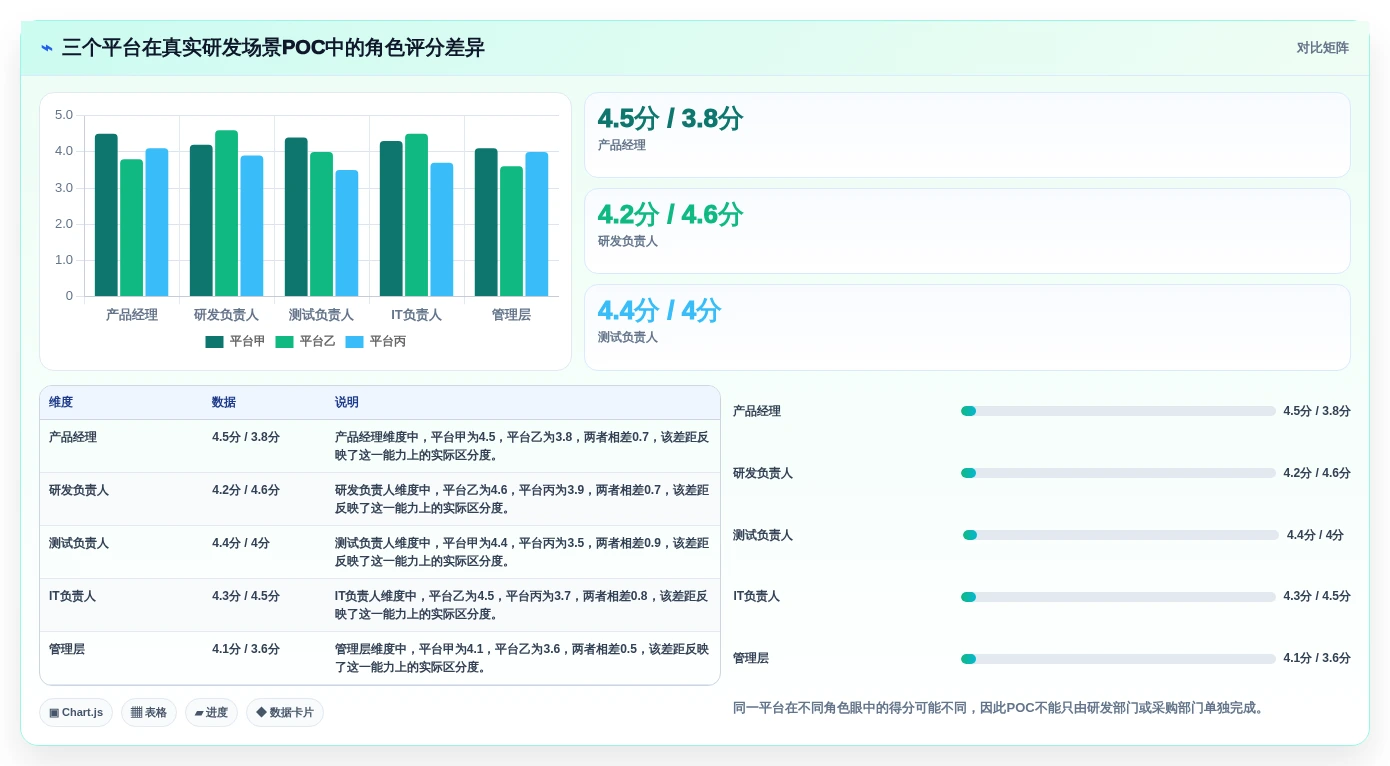Toggle the 平台乙 legend swatch
This screenshot has width=1390, height=766.
[285, 341]
